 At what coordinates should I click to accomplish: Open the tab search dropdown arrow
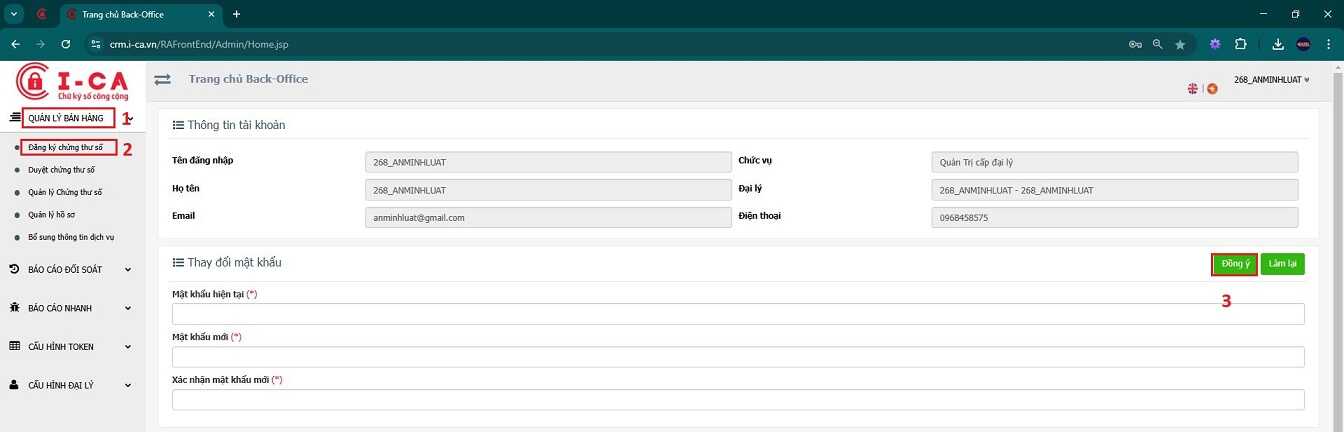point(15,14)
